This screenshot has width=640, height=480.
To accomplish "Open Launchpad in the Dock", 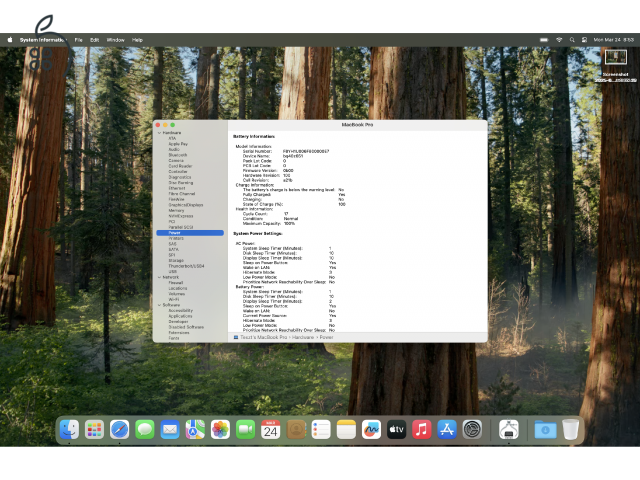I will [x=94, y=429].
